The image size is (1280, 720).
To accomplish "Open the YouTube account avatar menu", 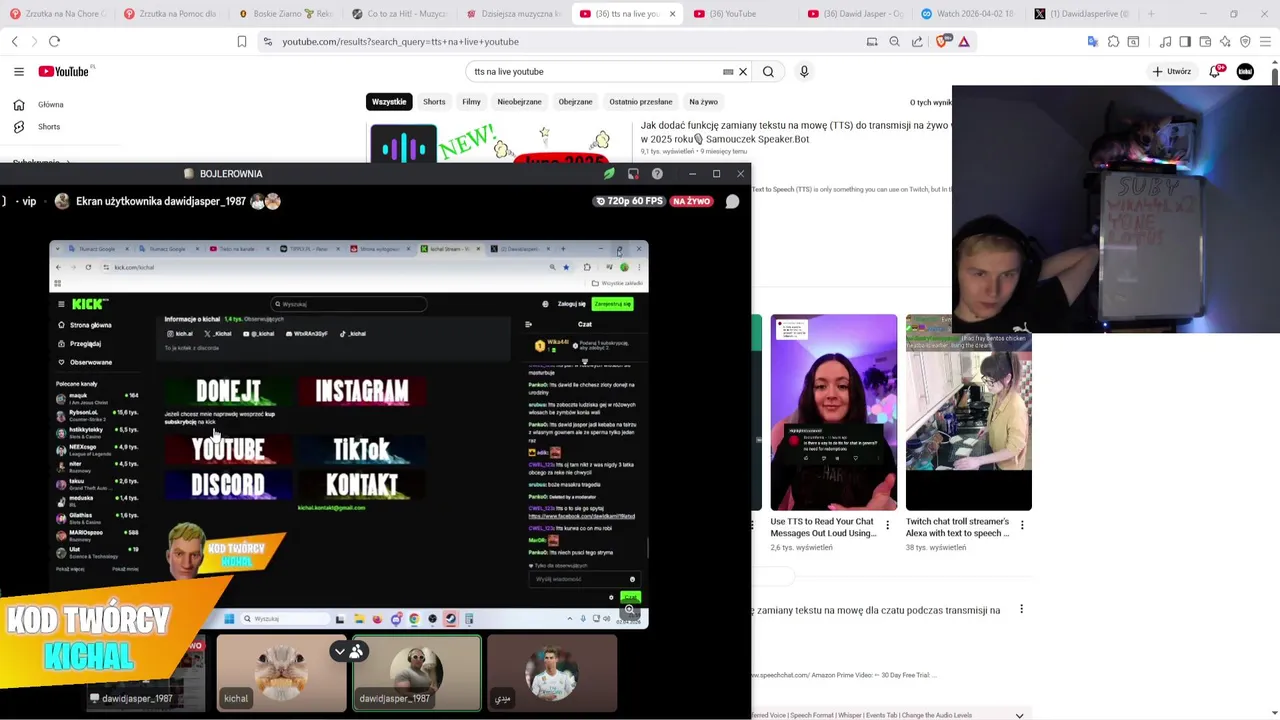I will [1245, 71].
